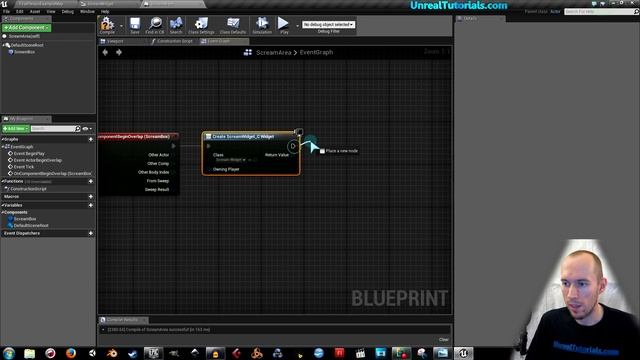The height and width of the screenshot is (360, 640).
Task: Select Event Tick in the graph list
Action: 24,167
